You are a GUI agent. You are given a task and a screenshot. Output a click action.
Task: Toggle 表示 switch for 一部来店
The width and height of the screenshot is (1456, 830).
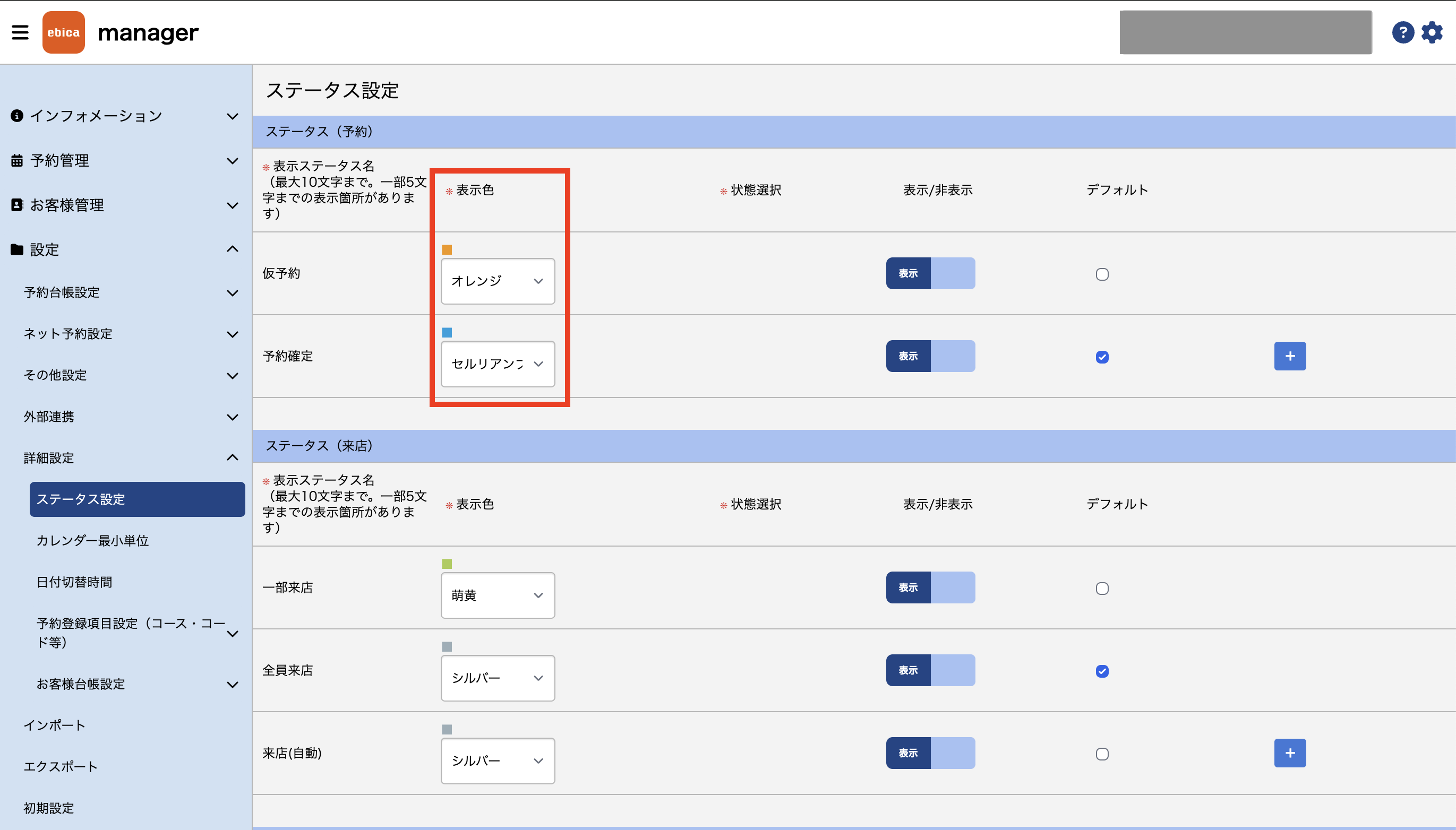[x=930, y=587]
